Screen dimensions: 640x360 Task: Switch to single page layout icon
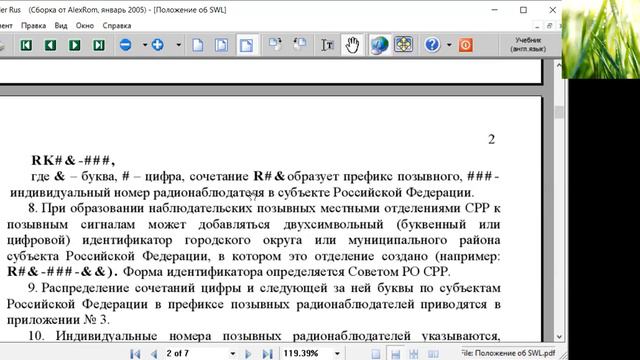click(x=376, y=354)
